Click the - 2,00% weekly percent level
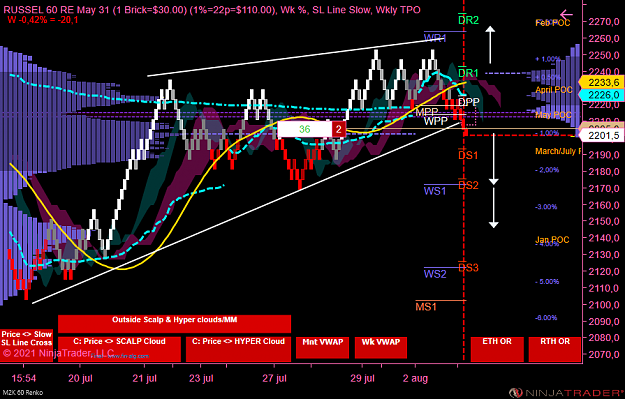The width and height of the screenshot is (625, 399). tap(547, 170)
